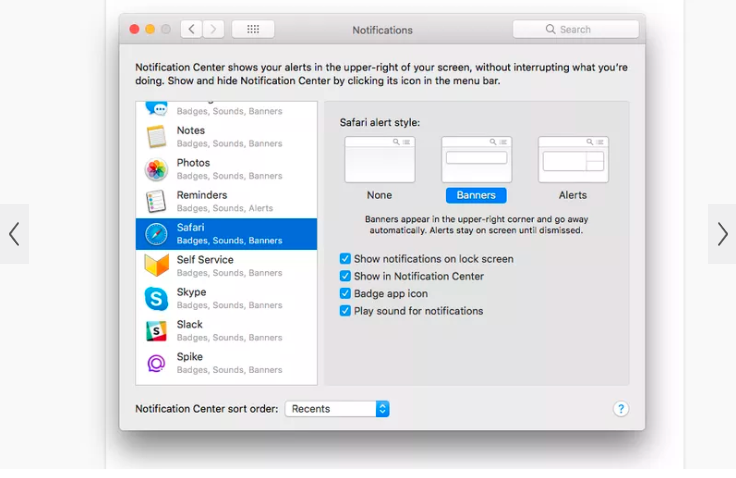Uncheck Badge app icon
This screenshot has width=736, height=478.
coord(345,293)
